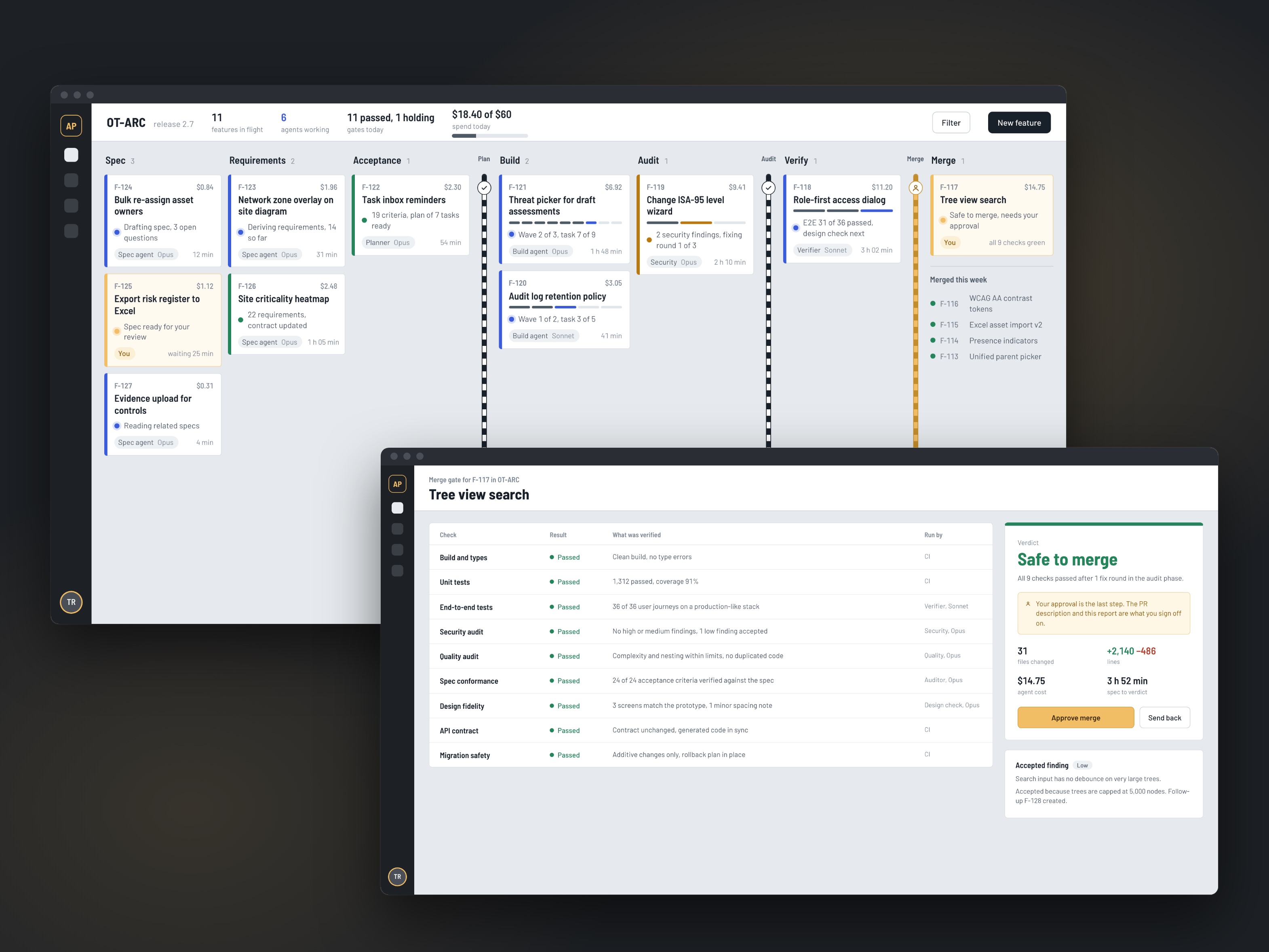
Task: Click the Send back button
Action: coord(1165,718)
